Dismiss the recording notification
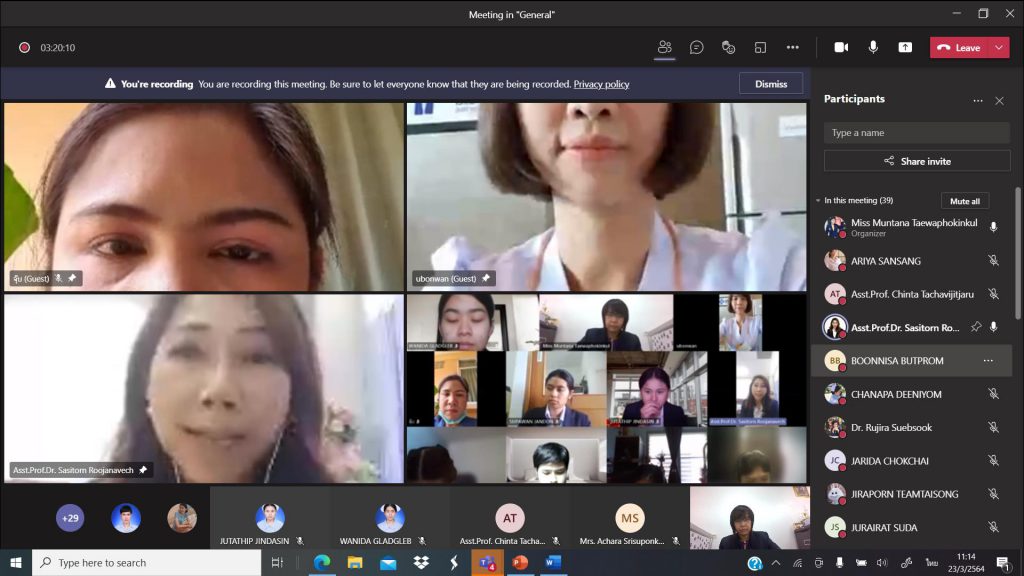 click(x=771, y=84)
